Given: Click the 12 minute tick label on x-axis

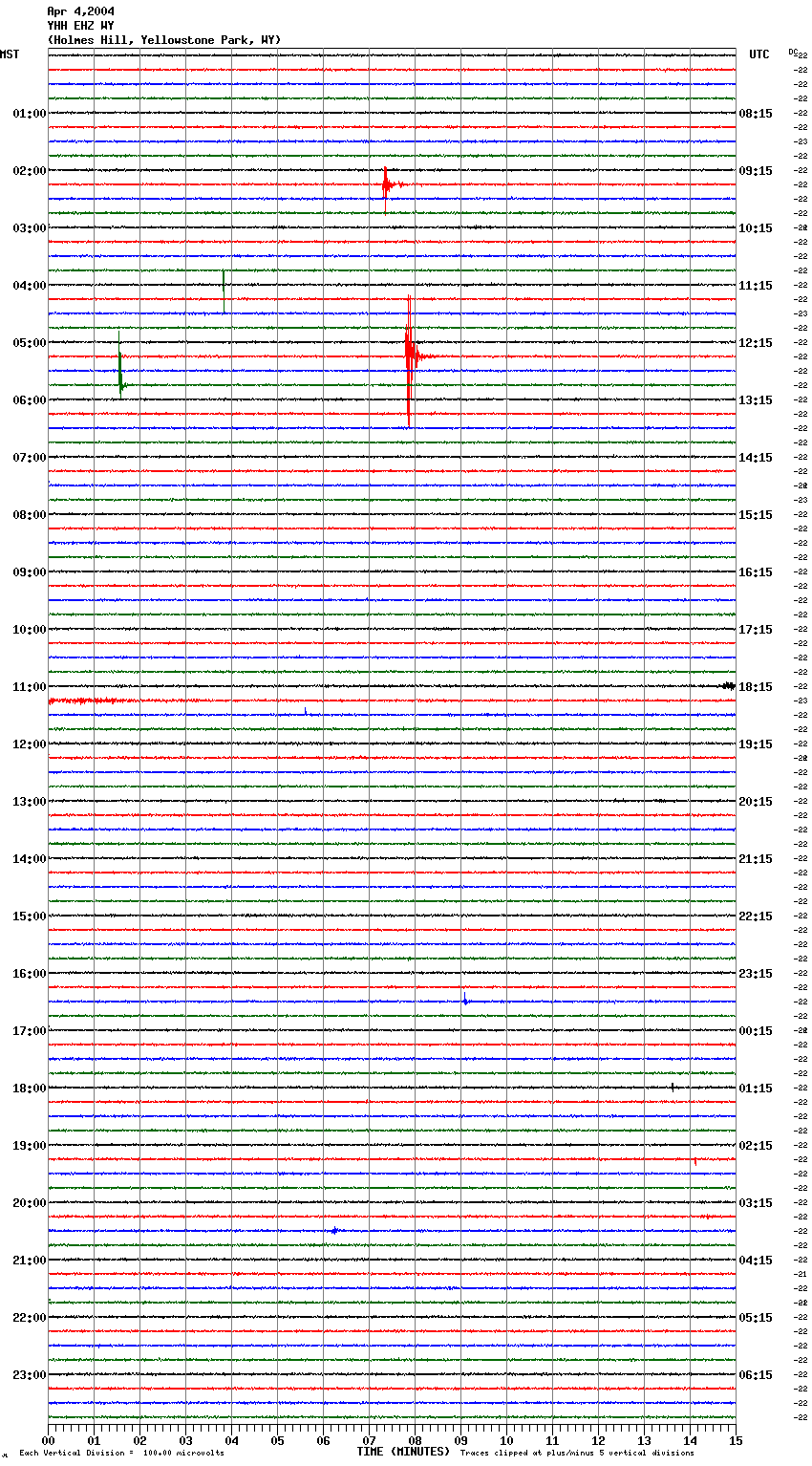Looking at the screenshot, I should 598,1440.
